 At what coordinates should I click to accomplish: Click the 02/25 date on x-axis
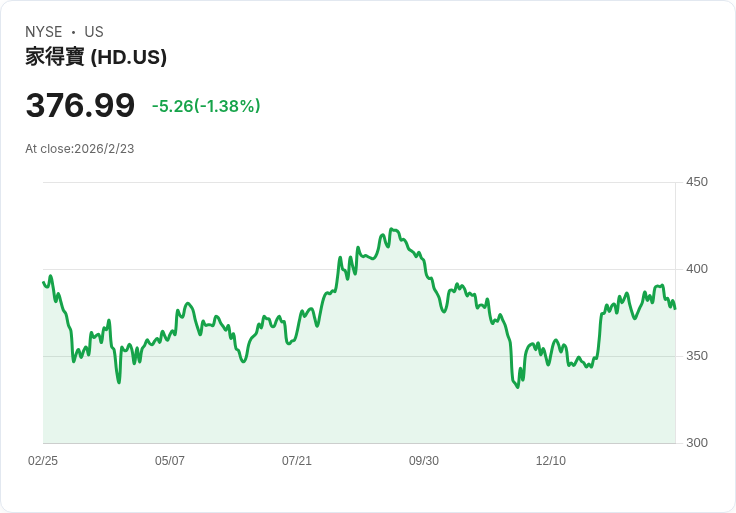(x=43, y=461)
